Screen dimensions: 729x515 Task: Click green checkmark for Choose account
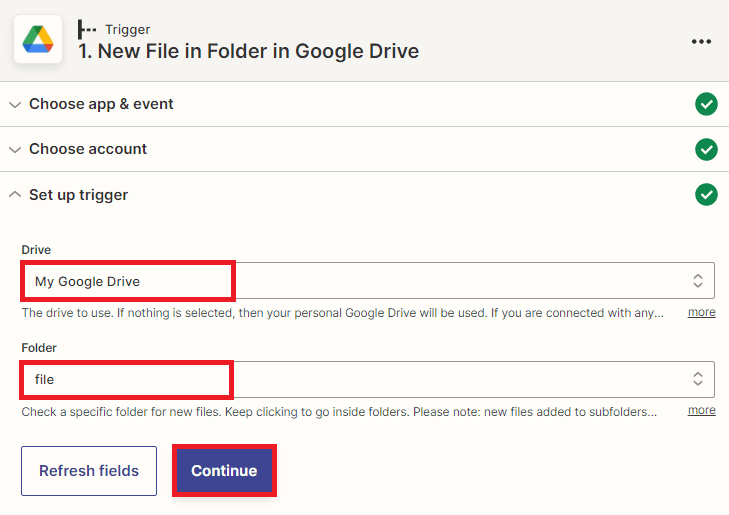706,149
